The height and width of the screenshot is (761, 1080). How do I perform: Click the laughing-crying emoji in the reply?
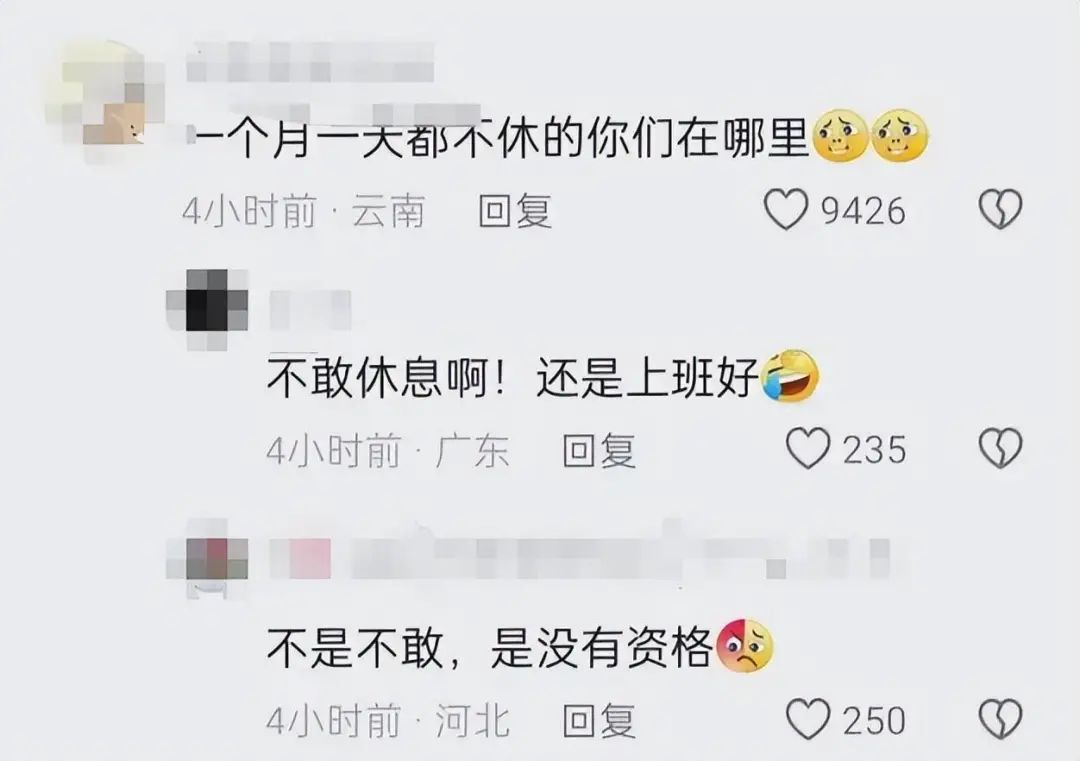point(789,376)
